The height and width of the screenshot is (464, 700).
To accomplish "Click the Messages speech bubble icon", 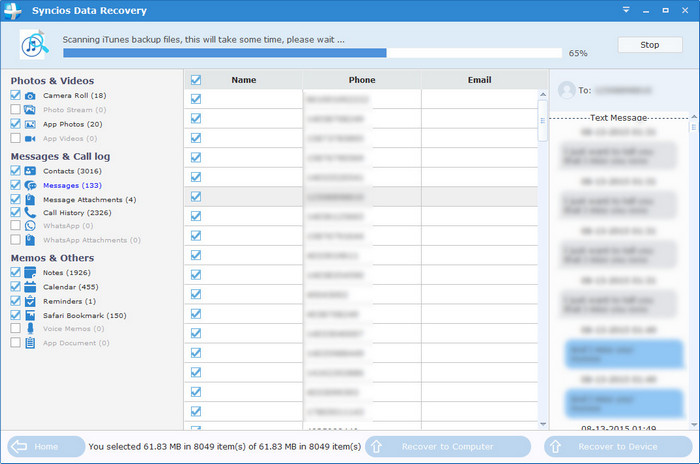I will pyautogui.click(x=30, y=185).
